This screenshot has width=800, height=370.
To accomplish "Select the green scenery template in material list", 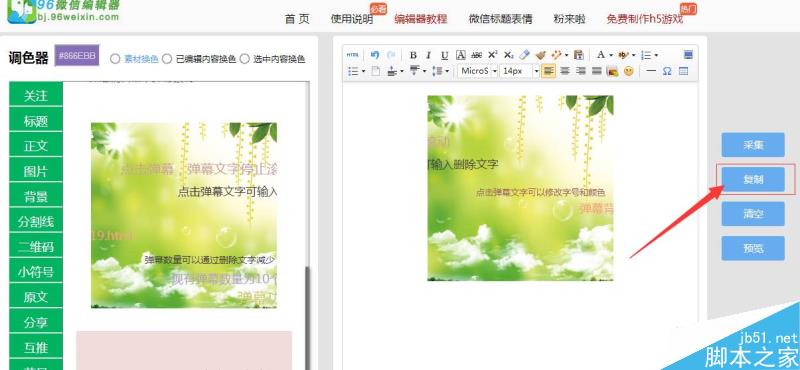I will click(184, 215).
